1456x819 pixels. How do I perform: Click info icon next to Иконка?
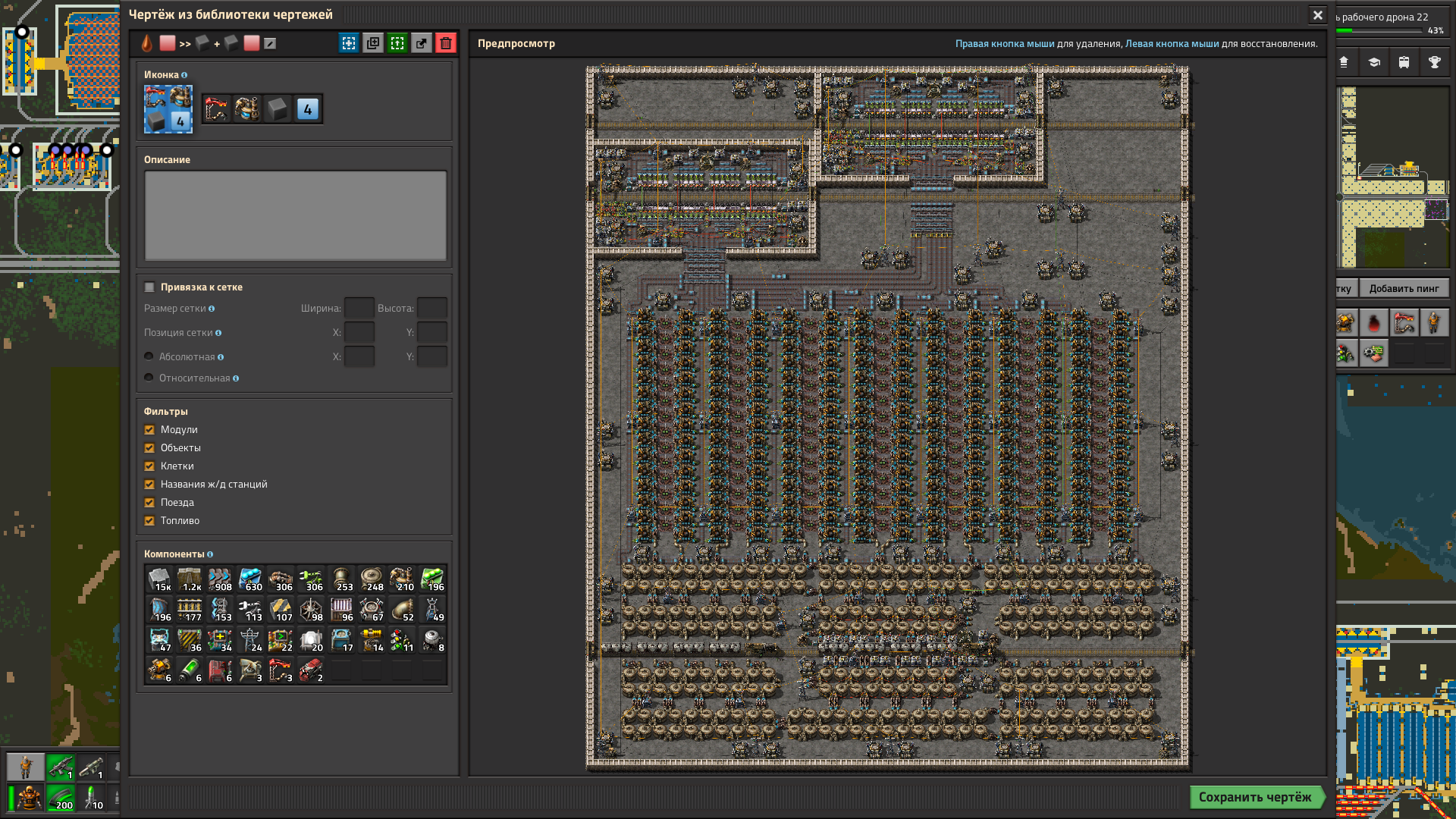[x=184, y=75]
